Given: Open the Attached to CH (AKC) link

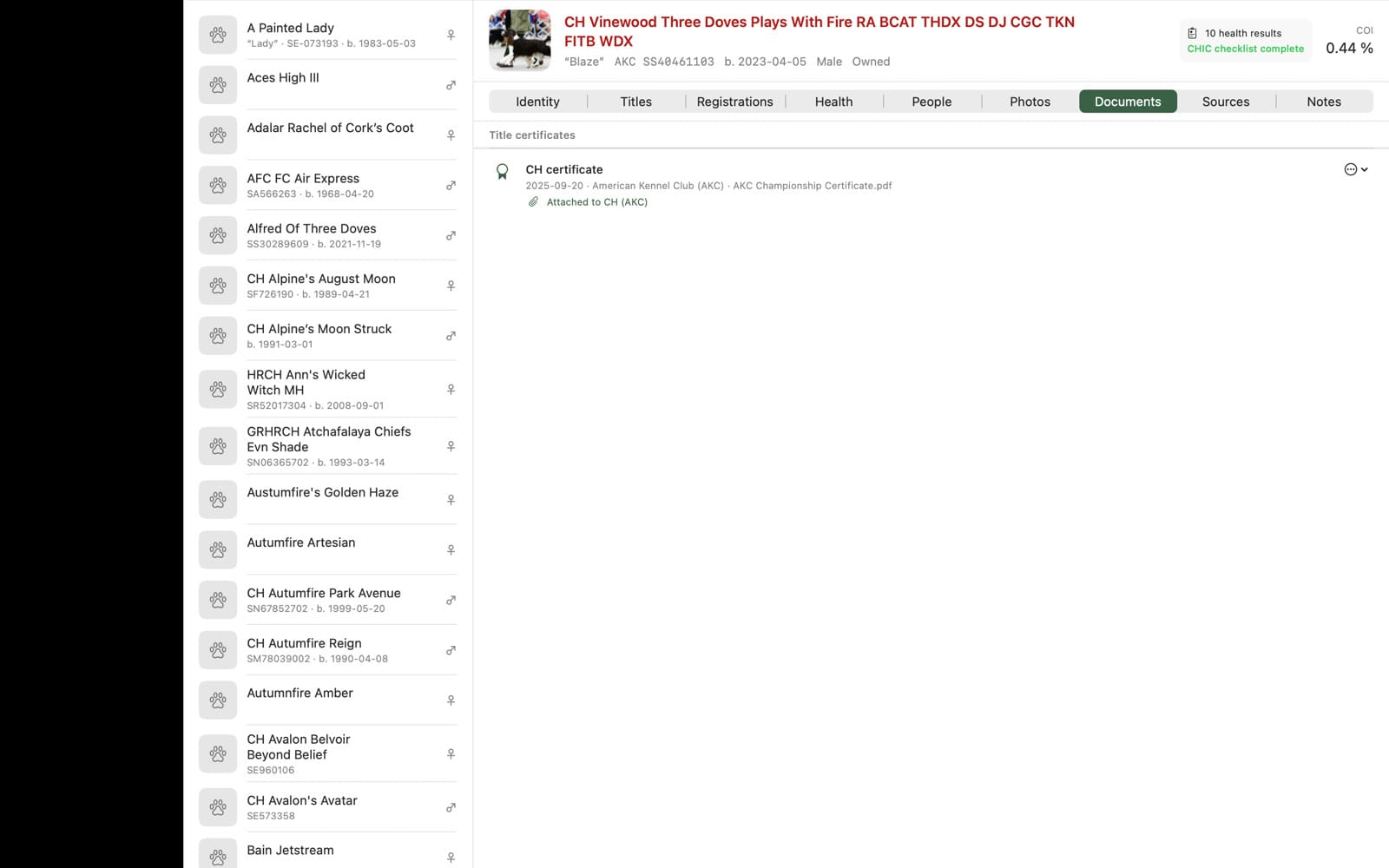Looking at the screenshot, I should (596, 202).
